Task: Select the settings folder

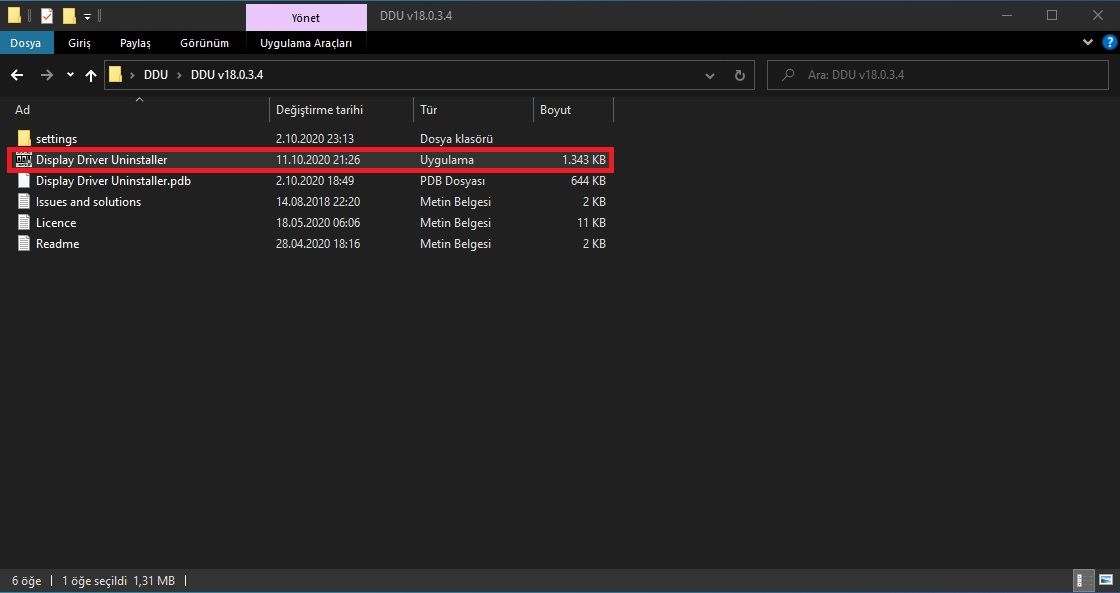Action: [56, 139]
